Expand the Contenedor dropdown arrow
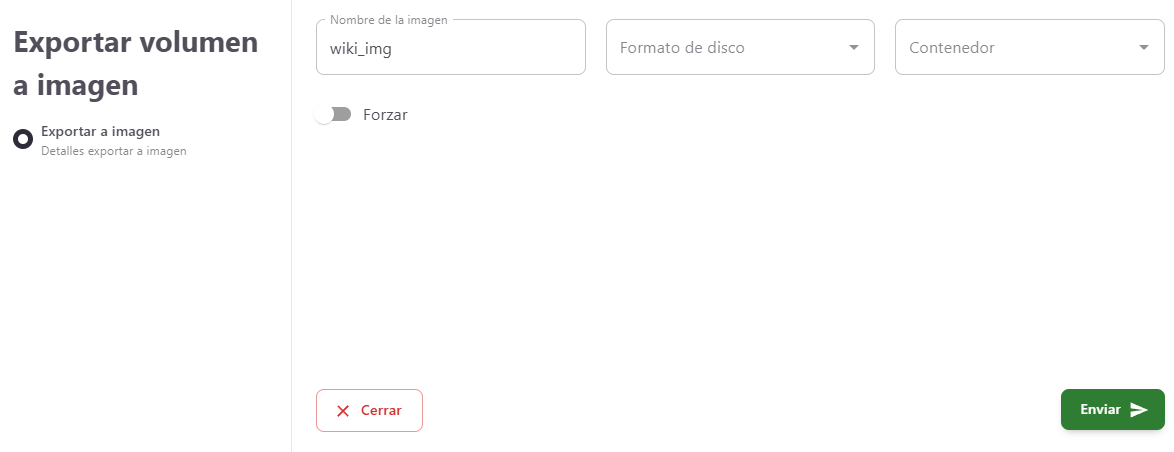1174x452 pixels. click(1143, 47)
